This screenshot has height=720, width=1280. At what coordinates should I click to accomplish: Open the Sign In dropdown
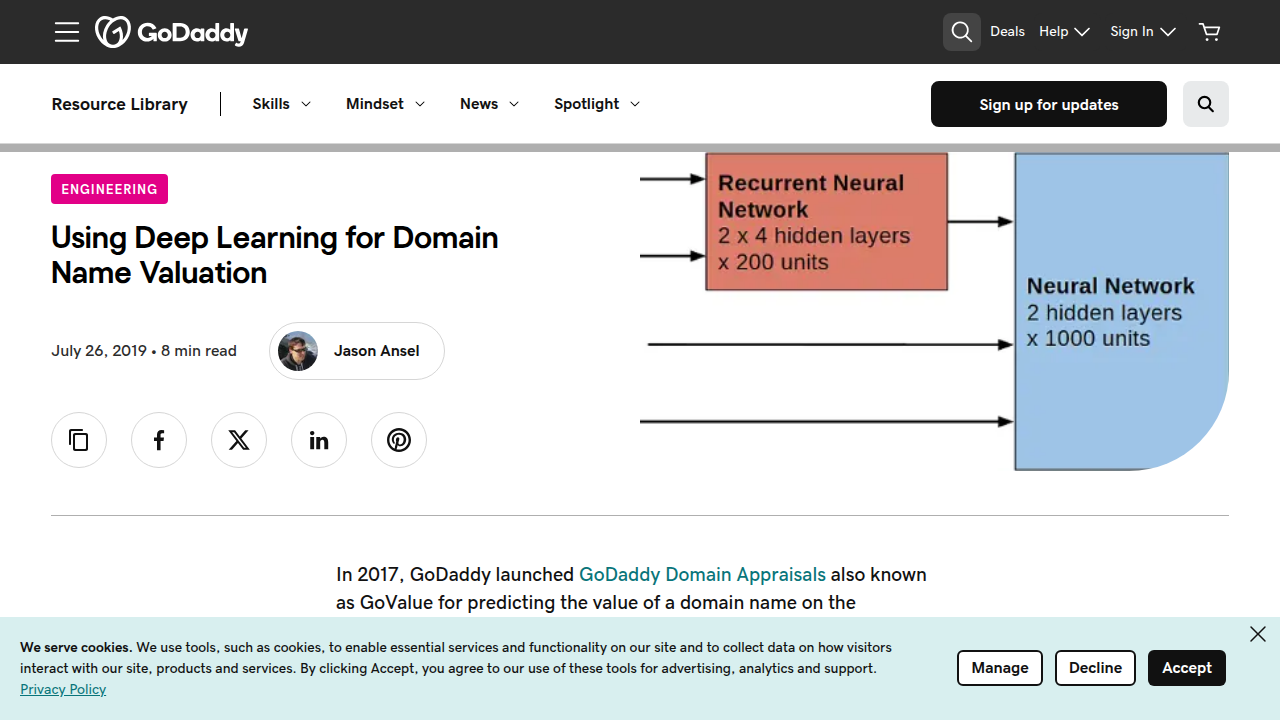click(x=1143, y=32)
